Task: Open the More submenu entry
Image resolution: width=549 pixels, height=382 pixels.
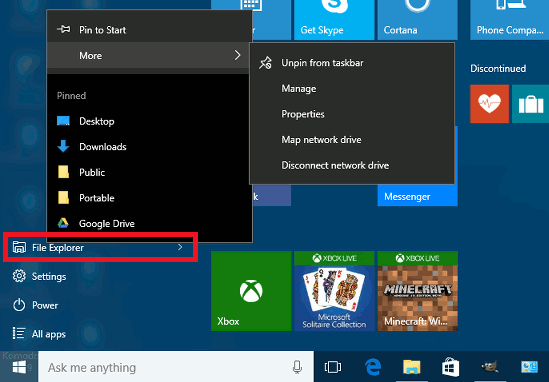Action: [x=149, y=55]
